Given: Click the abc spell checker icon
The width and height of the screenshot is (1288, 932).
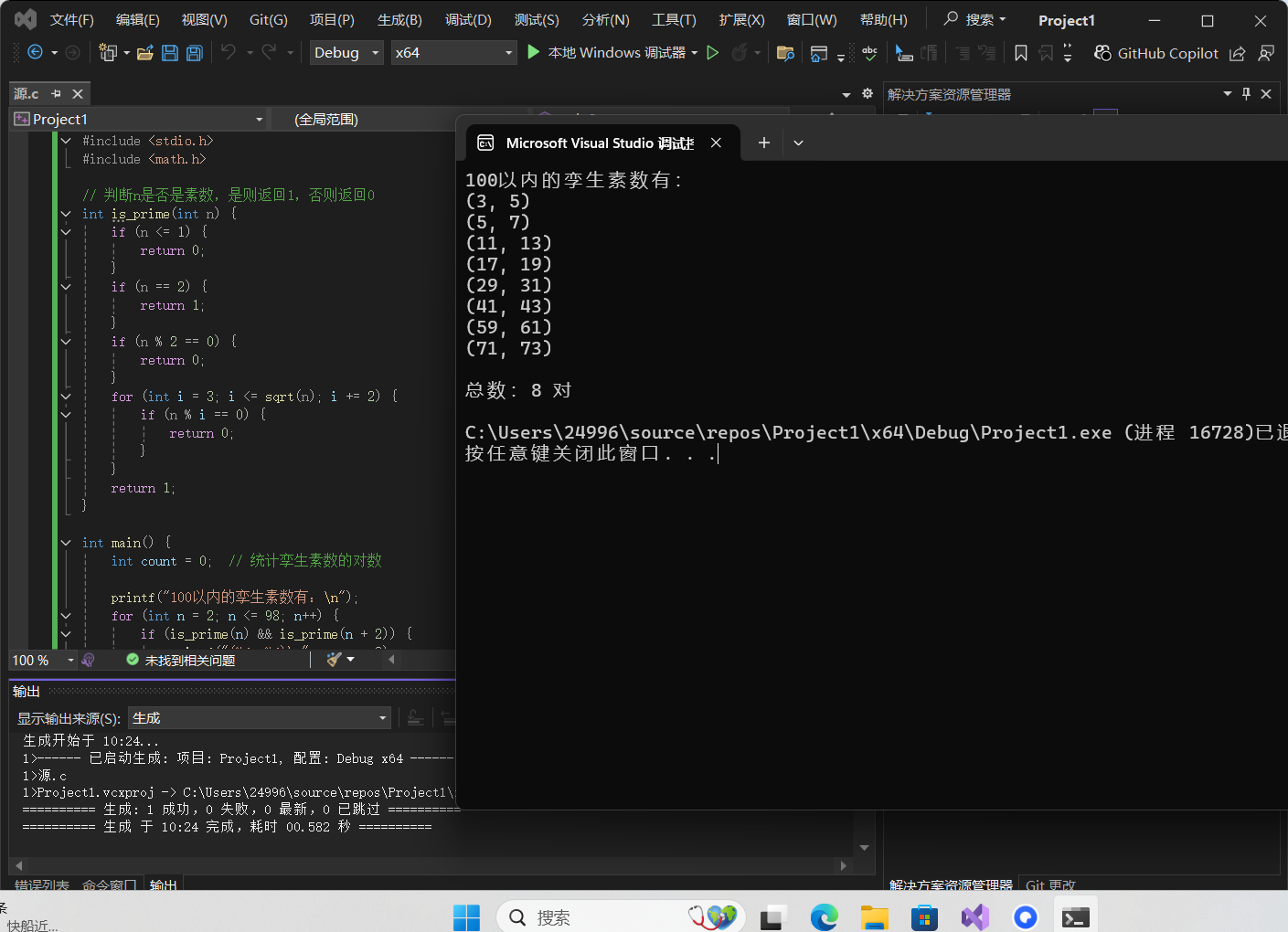Looking at the screenshot, I should [869, 53].
